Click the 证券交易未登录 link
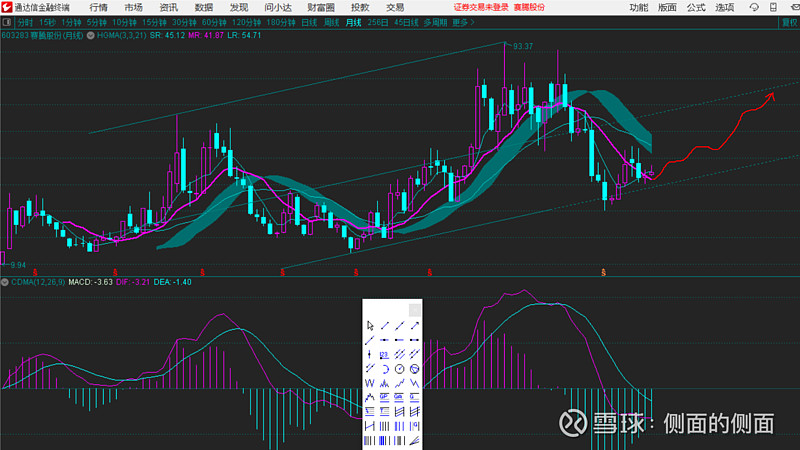800x450 pixels. pos(481,7)
